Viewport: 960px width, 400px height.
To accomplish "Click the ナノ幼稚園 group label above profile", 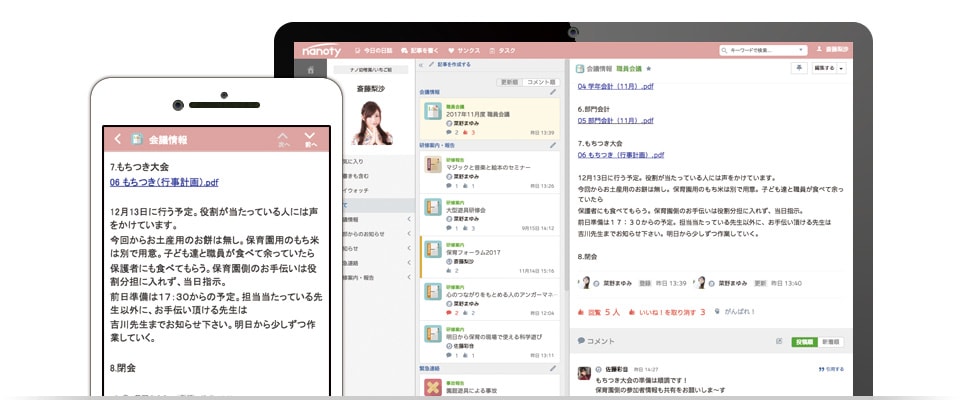I will [372, 70].
